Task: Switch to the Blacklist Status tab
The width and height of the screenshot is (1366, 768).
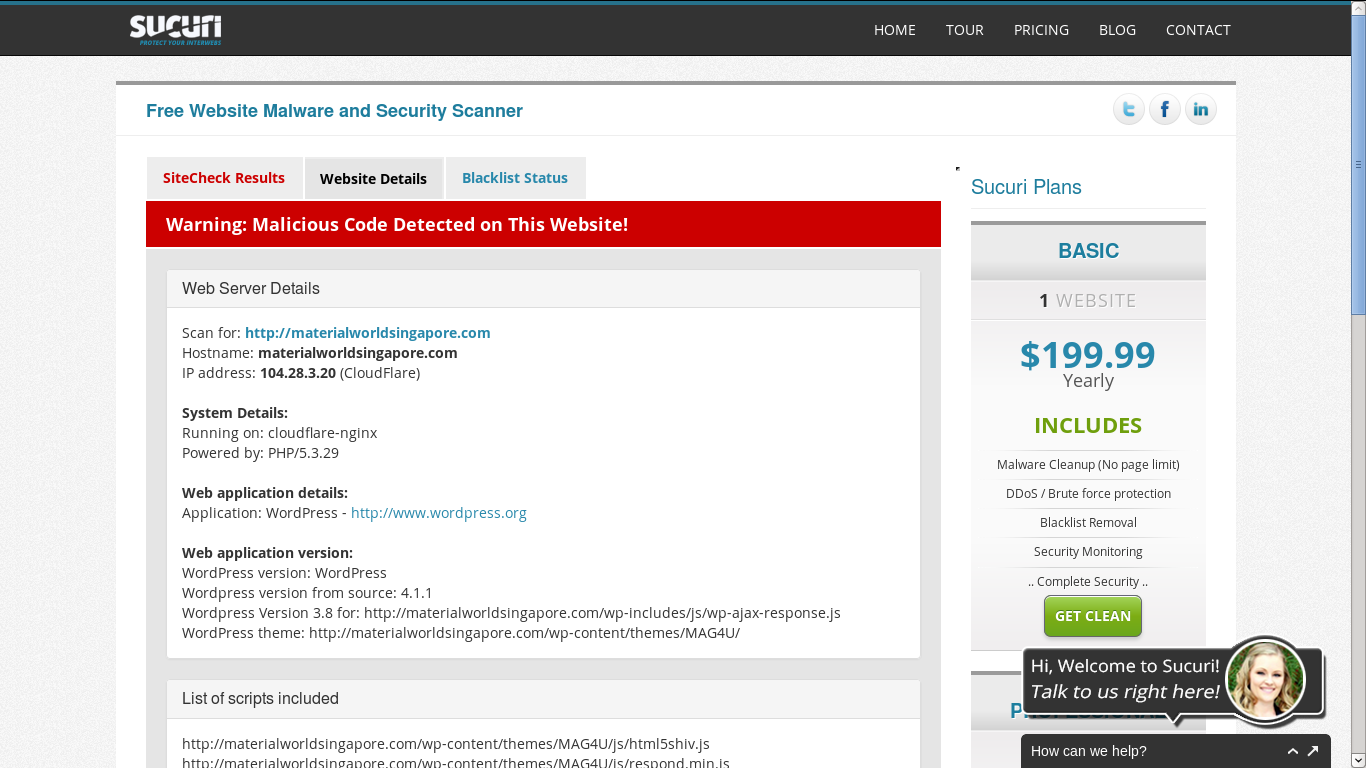Action: click(515, 178)
